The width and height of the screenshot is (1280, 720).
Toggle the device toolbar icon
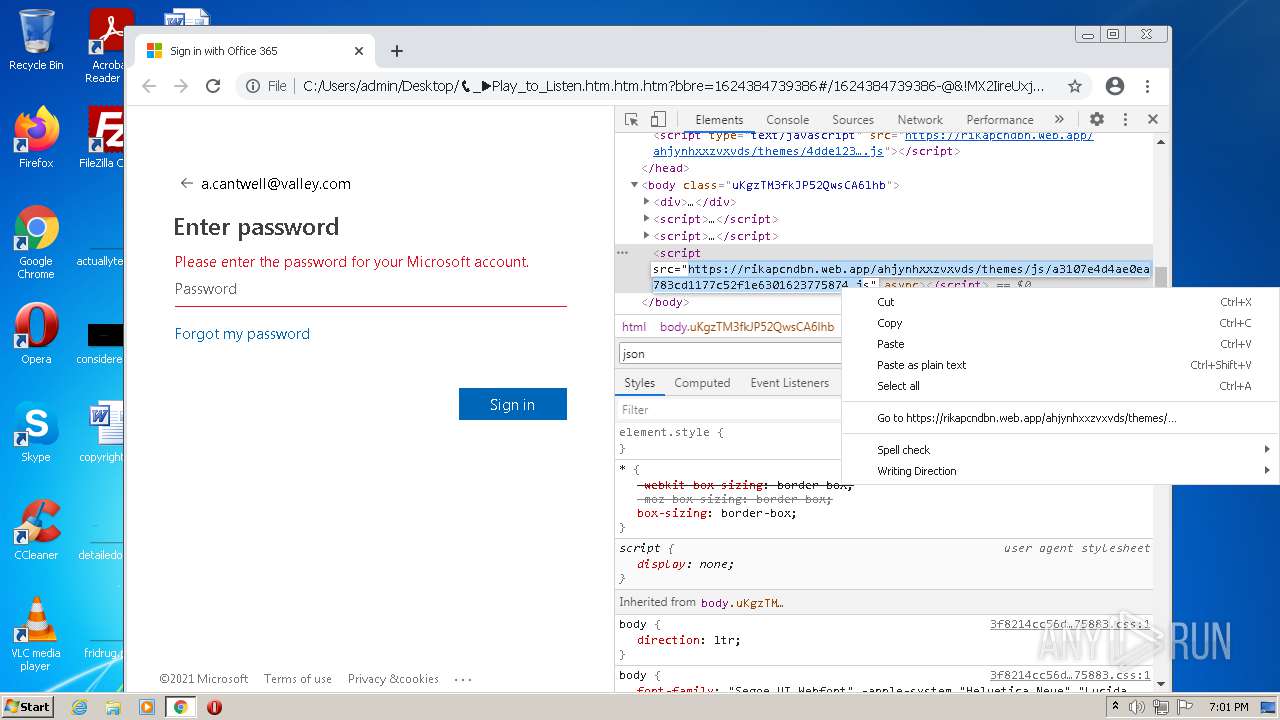tap(658, 119)
